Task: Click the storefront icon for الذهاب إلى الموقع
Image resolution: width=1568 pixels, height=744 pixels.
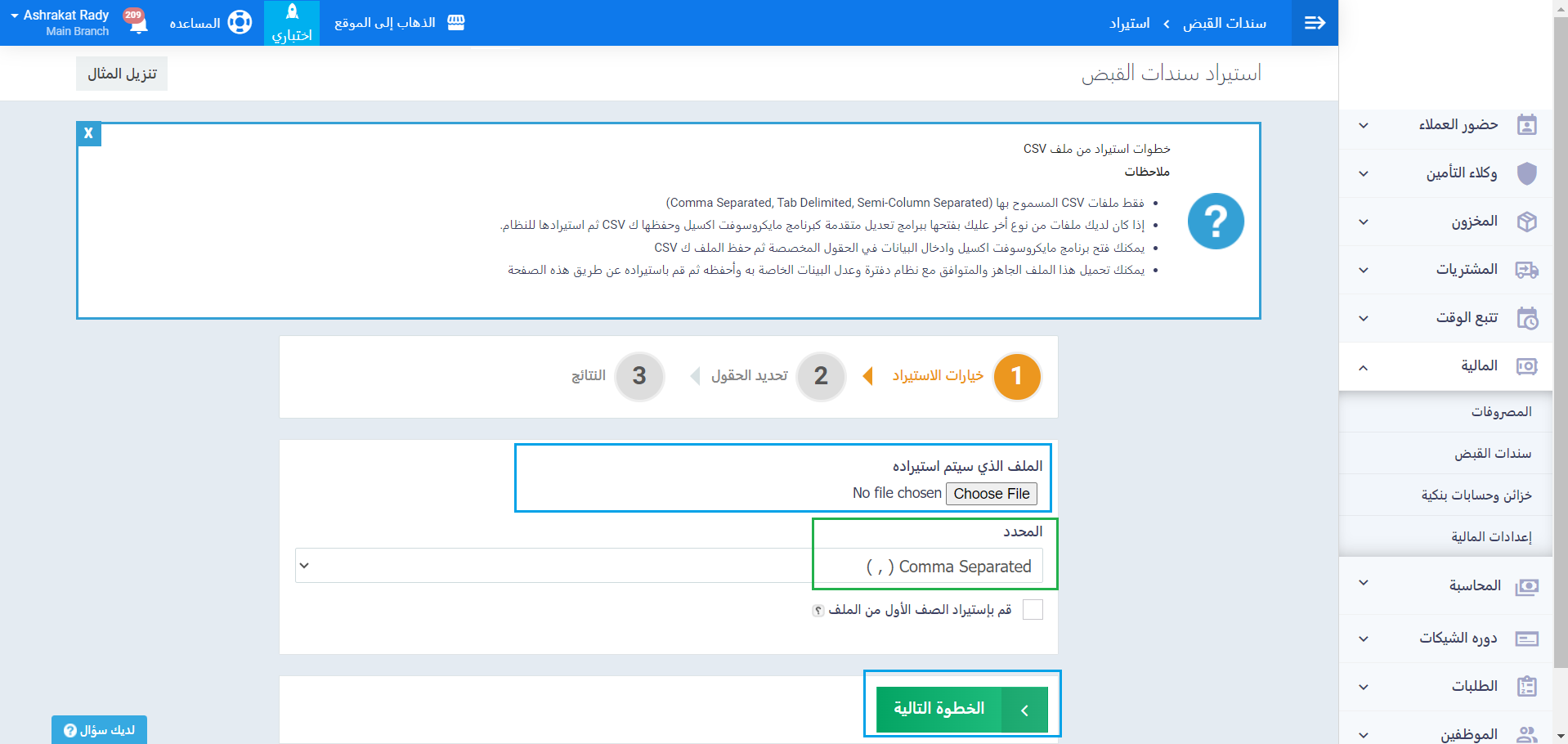Action: pos(456,23)
